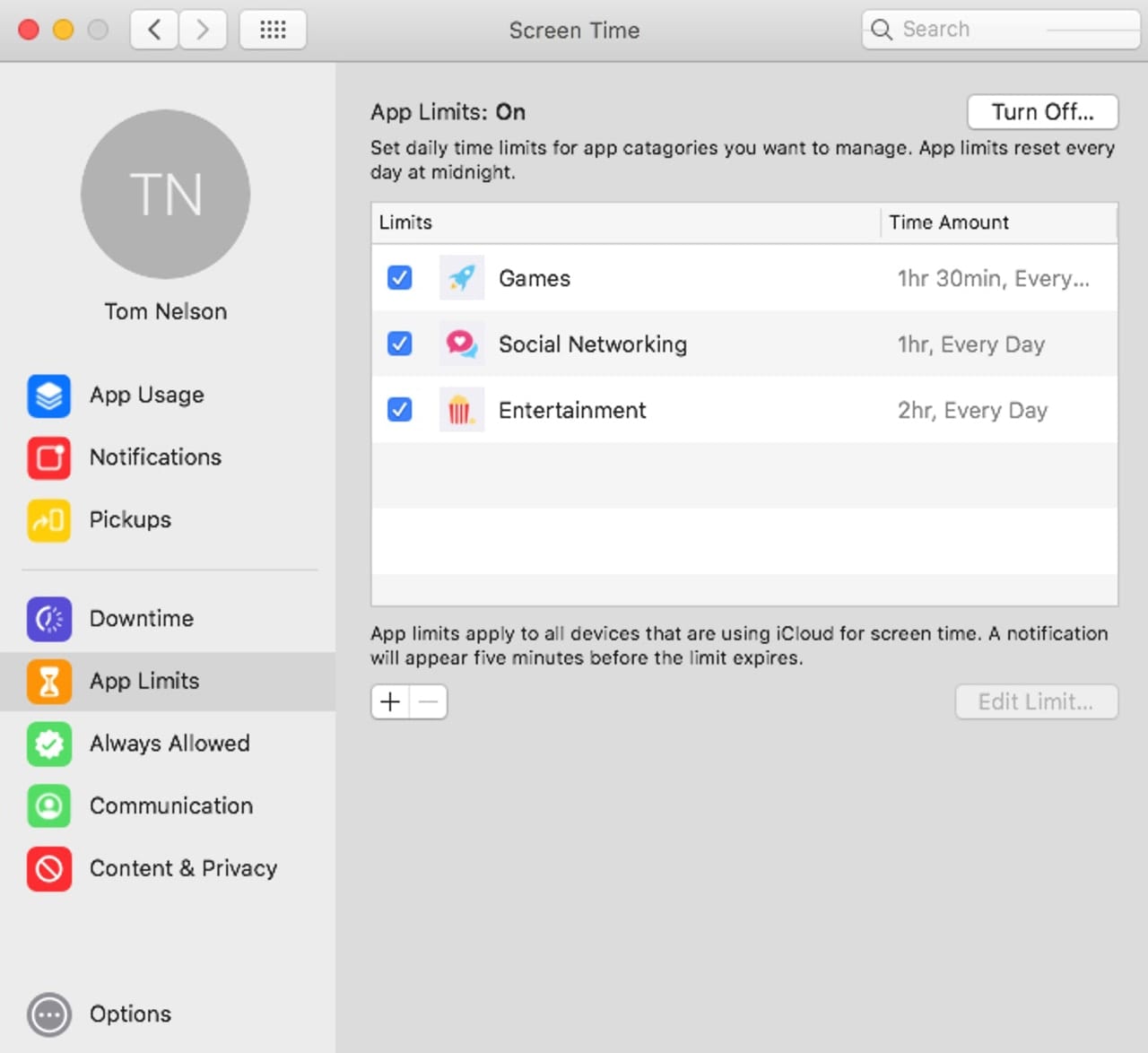Click Turn Off button for App Limits
Image resolution: width=1148 pixels, height=1053 pixels.
coord(1042,112)
